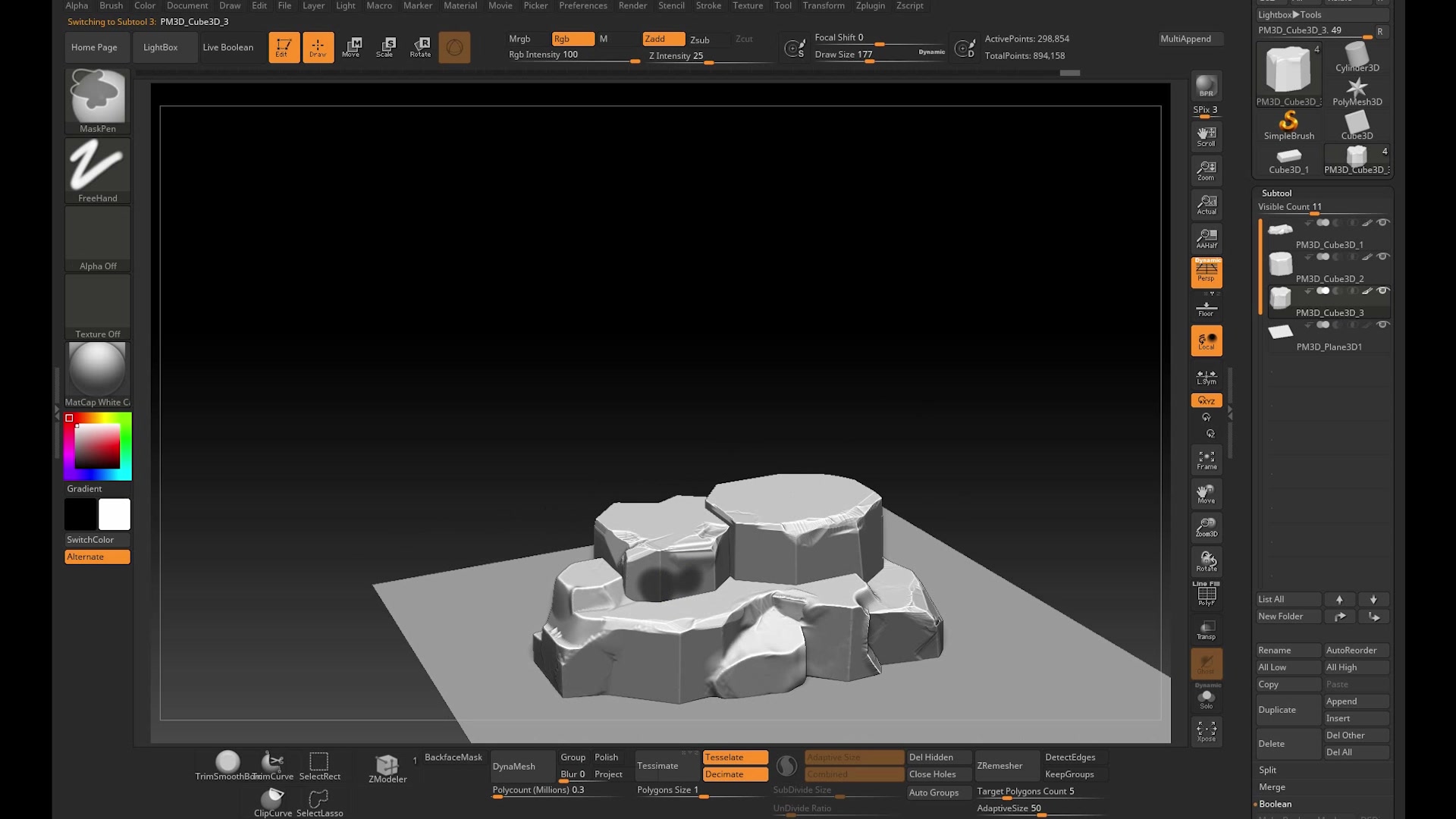This screenshot has width=1456, height=819.
Task: Switch to the Zplugin menu
Action: 870,5
